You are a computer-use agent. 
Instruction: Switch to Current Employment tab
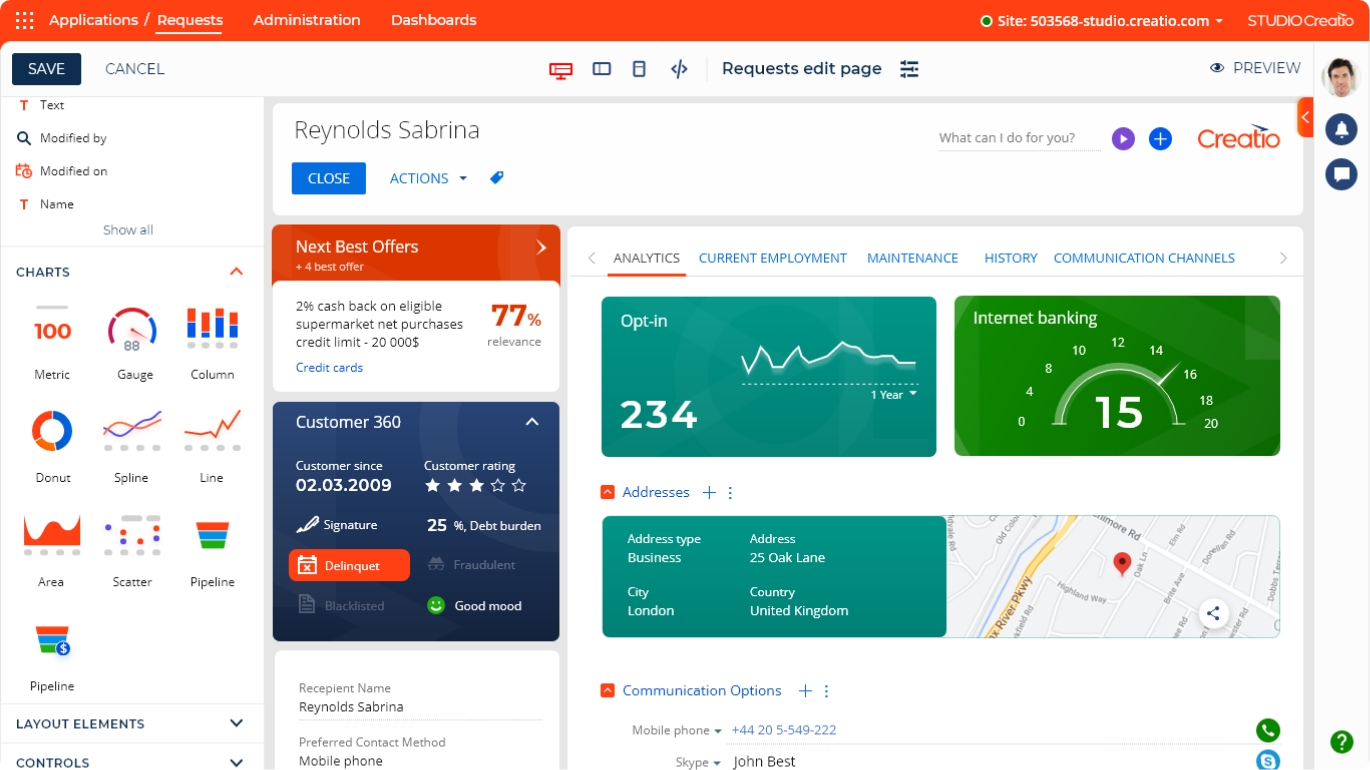pos(772,258)
